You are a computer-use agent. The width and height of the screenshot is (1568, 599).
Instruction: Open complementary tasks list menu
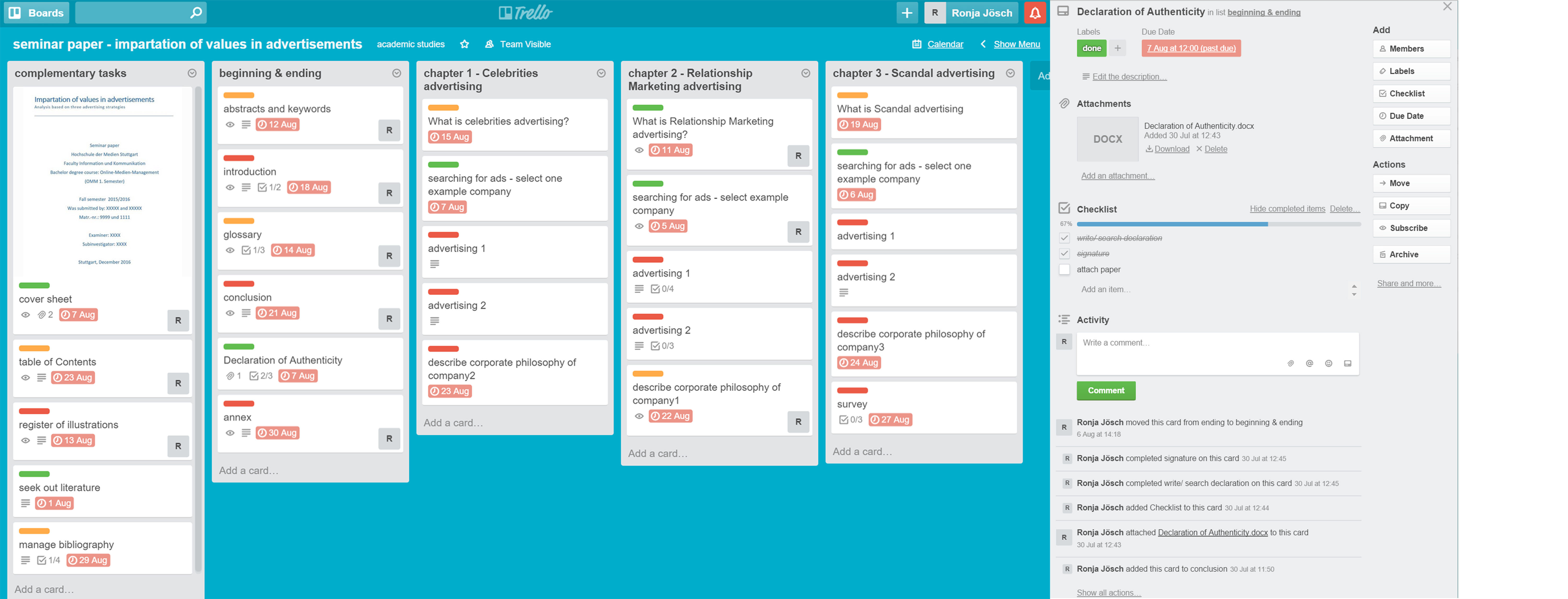[192, 73]
